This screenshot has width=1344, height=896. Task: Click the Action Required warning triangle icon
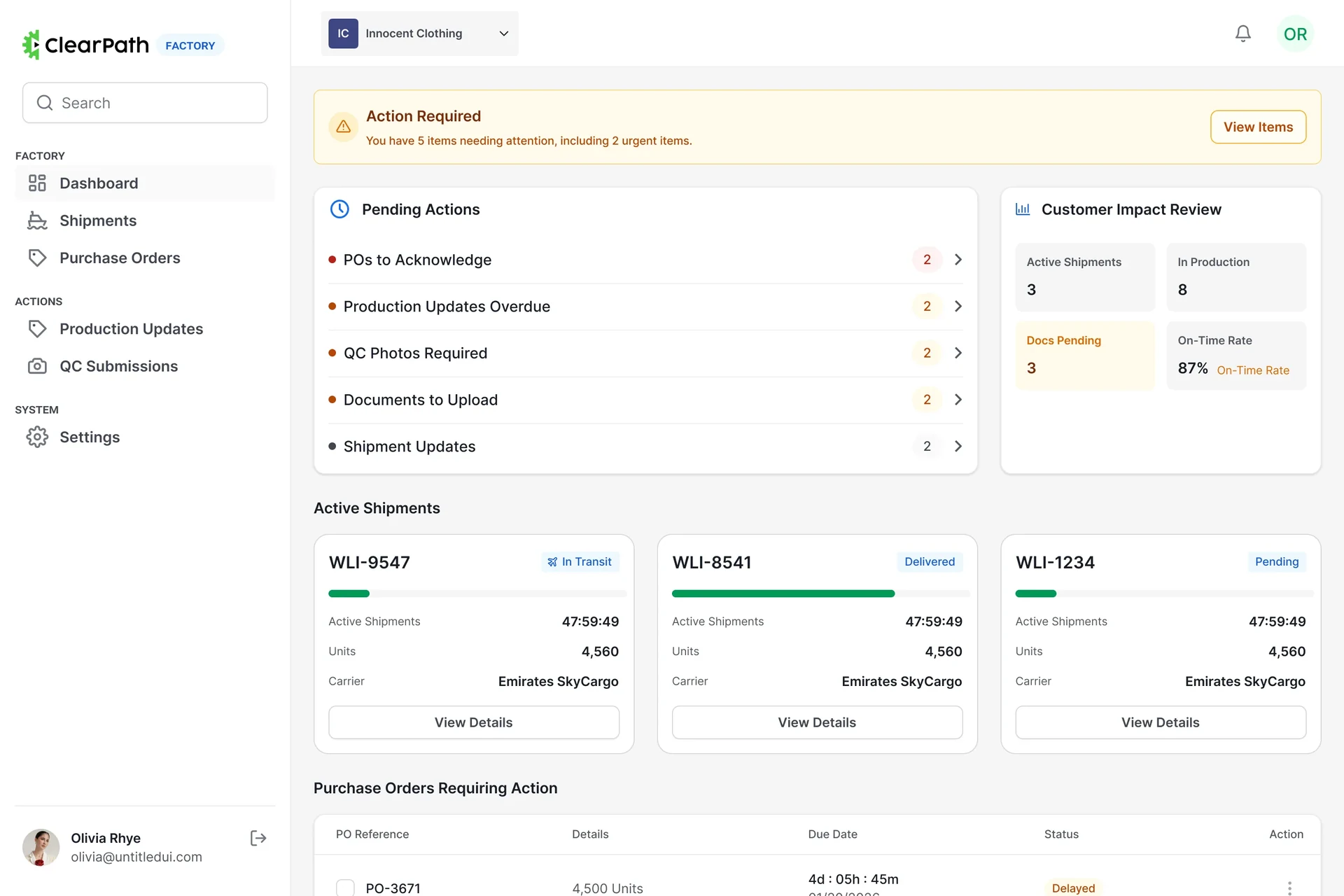tap(343, 127)
